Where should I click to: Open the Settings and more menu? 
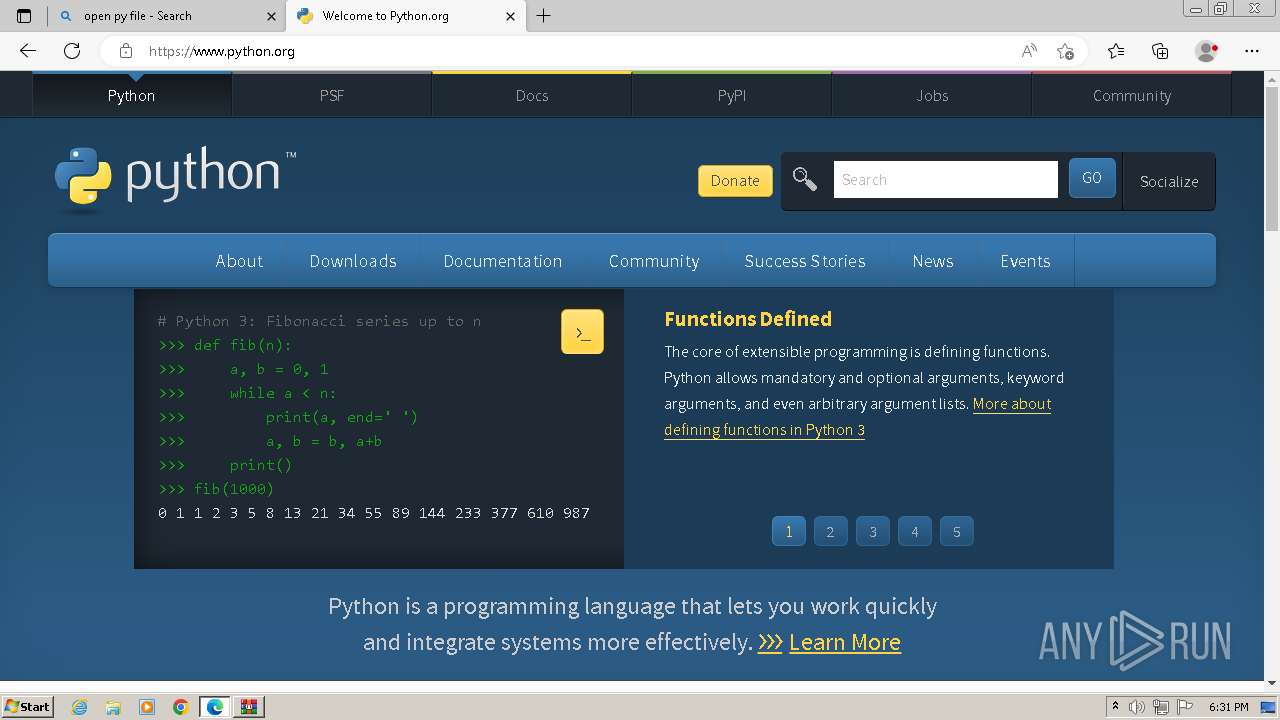[x=1252, y=51]
